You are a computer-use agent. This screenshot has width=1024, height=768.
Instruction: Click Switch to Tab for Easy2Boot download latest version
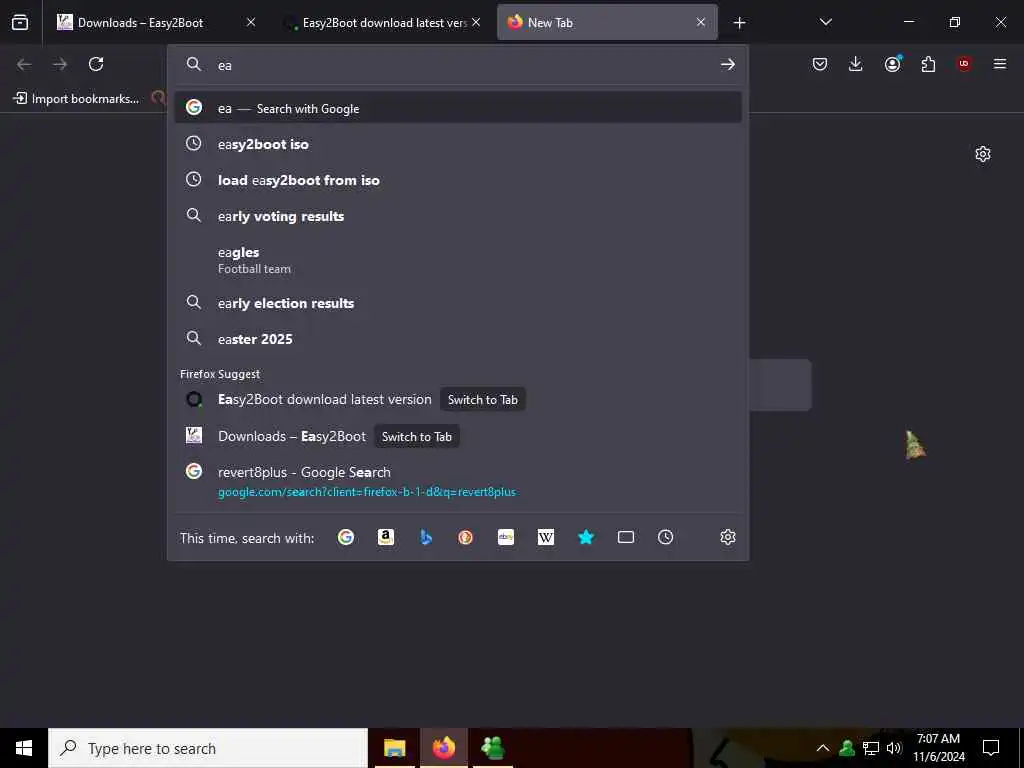pyautogui.click(x=483, y=400)
